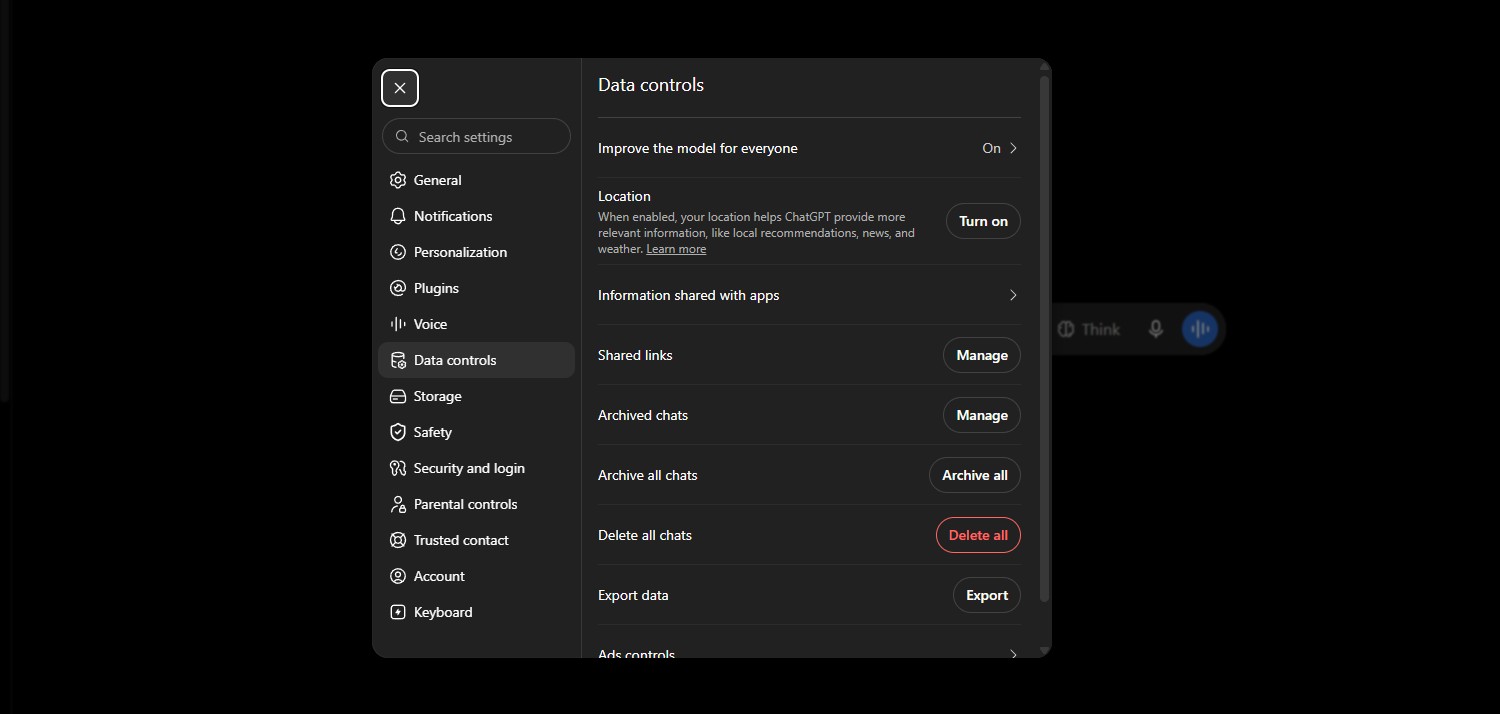Click the Storage drive icon
The width and height of the screenshot is (1500, 714).
[x=398, y=396]
